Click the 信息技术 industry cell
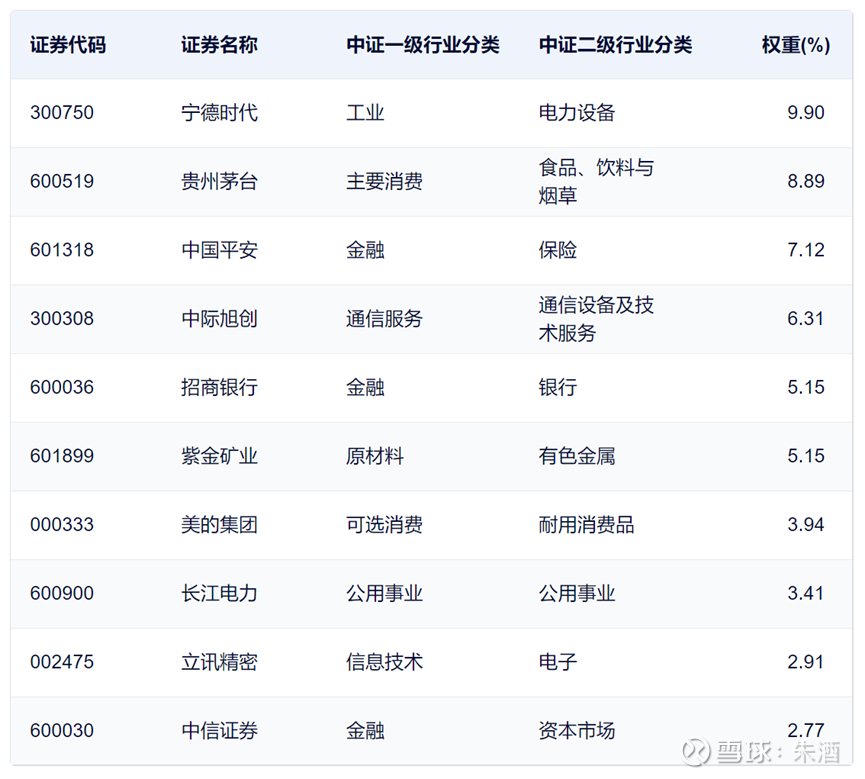This screenshot has height=779, width=865. click(x=384, y=661)
